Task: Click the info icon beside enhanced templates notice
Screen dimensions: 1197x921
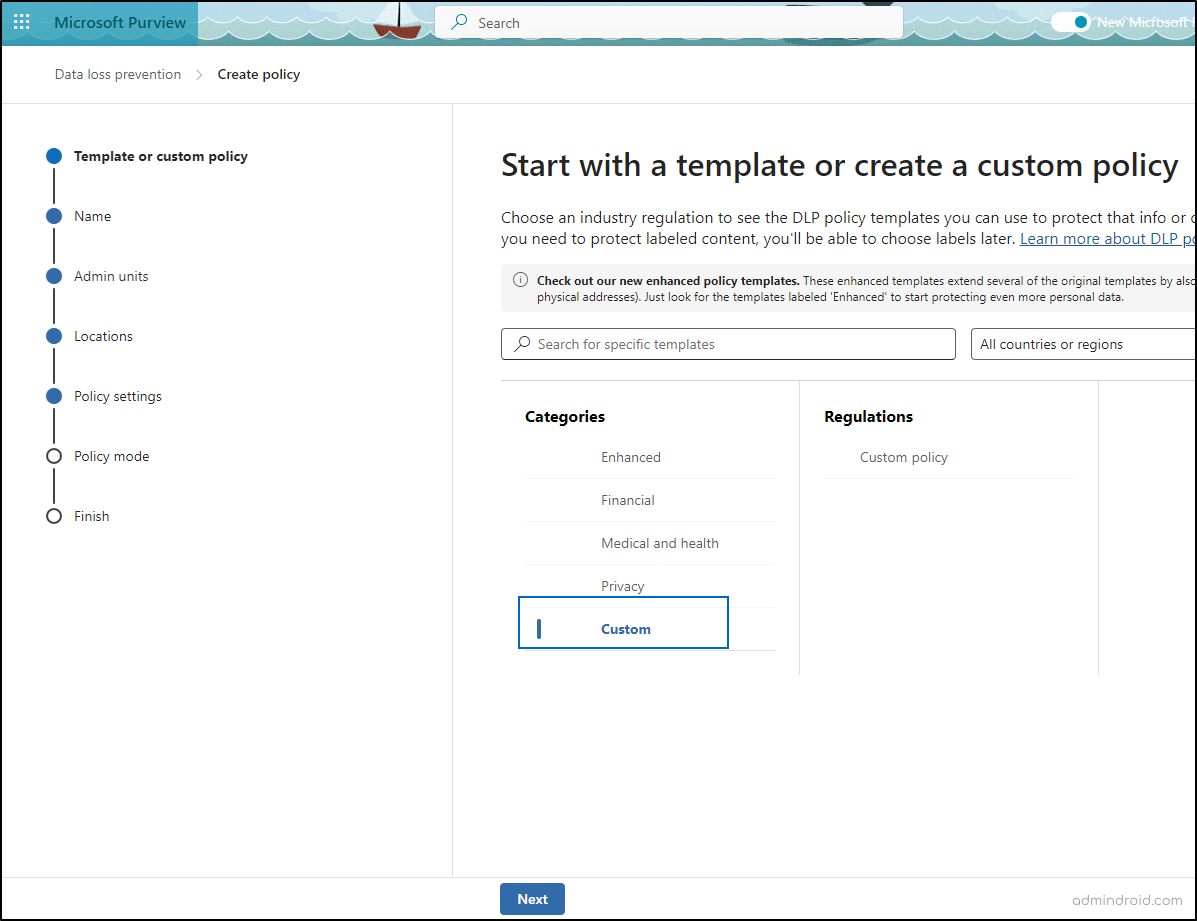Action: (519, 281)
